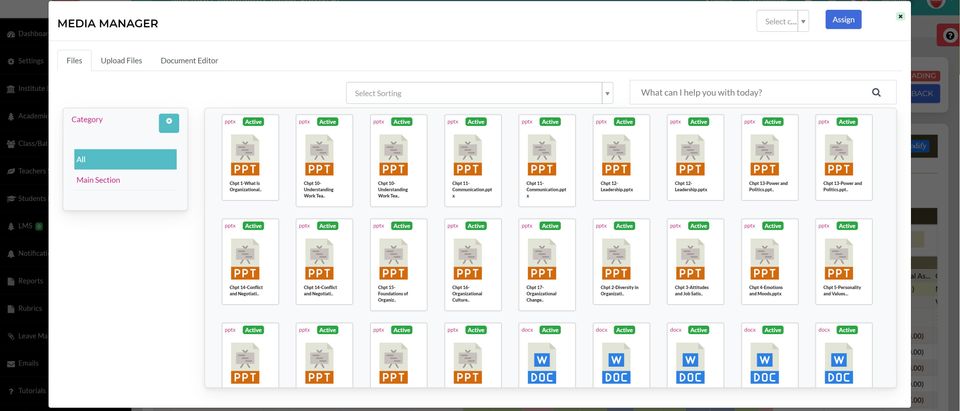Select the Main Section category

[98, 180]
